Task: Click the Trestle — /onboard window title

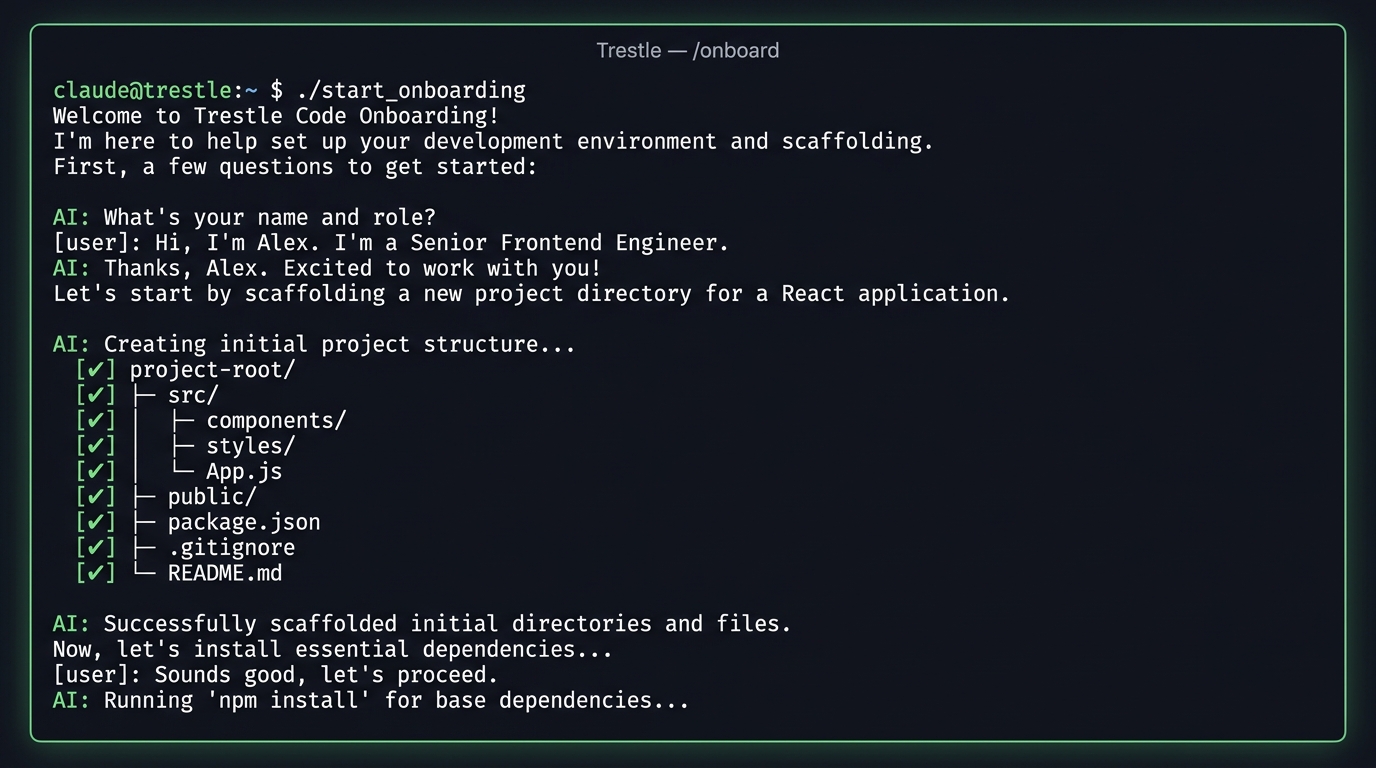Action: (688, 50)
